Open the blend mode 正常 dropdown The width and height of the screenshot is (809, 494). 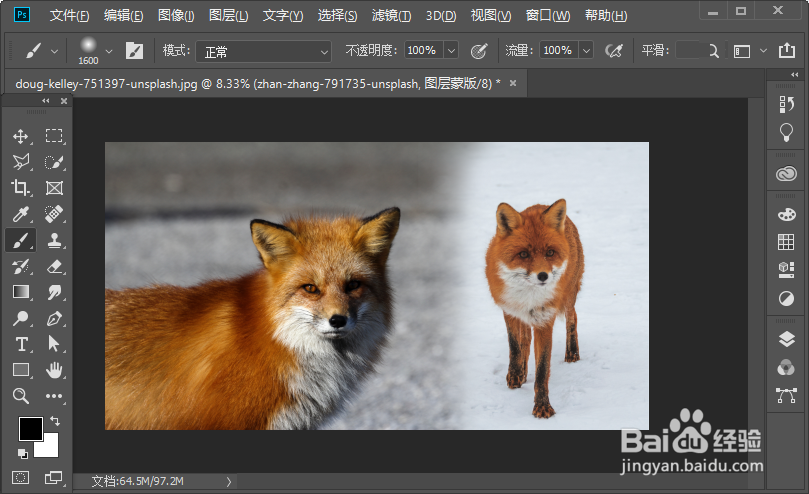(264, 52)
